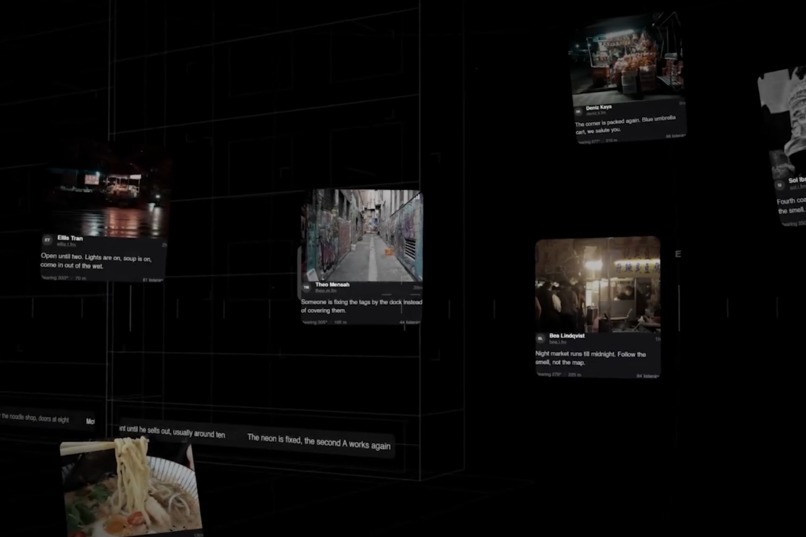Viewport: 806px width, 537px height.
Task: Open Deniz Kaya's profile name
Action: tap(599, 107)
